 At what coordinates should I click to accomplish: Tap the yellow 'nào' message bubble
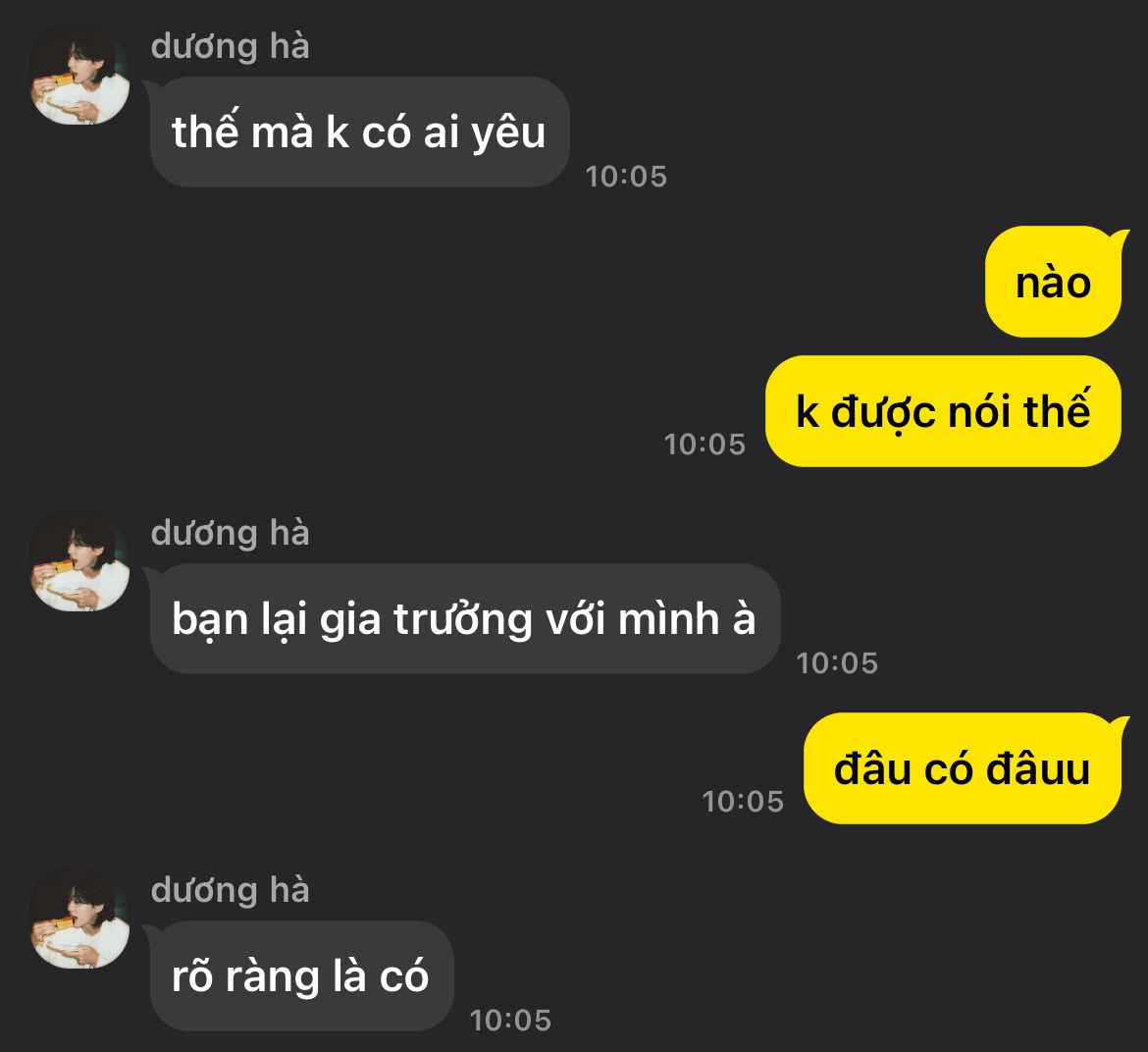point(1054,282)
